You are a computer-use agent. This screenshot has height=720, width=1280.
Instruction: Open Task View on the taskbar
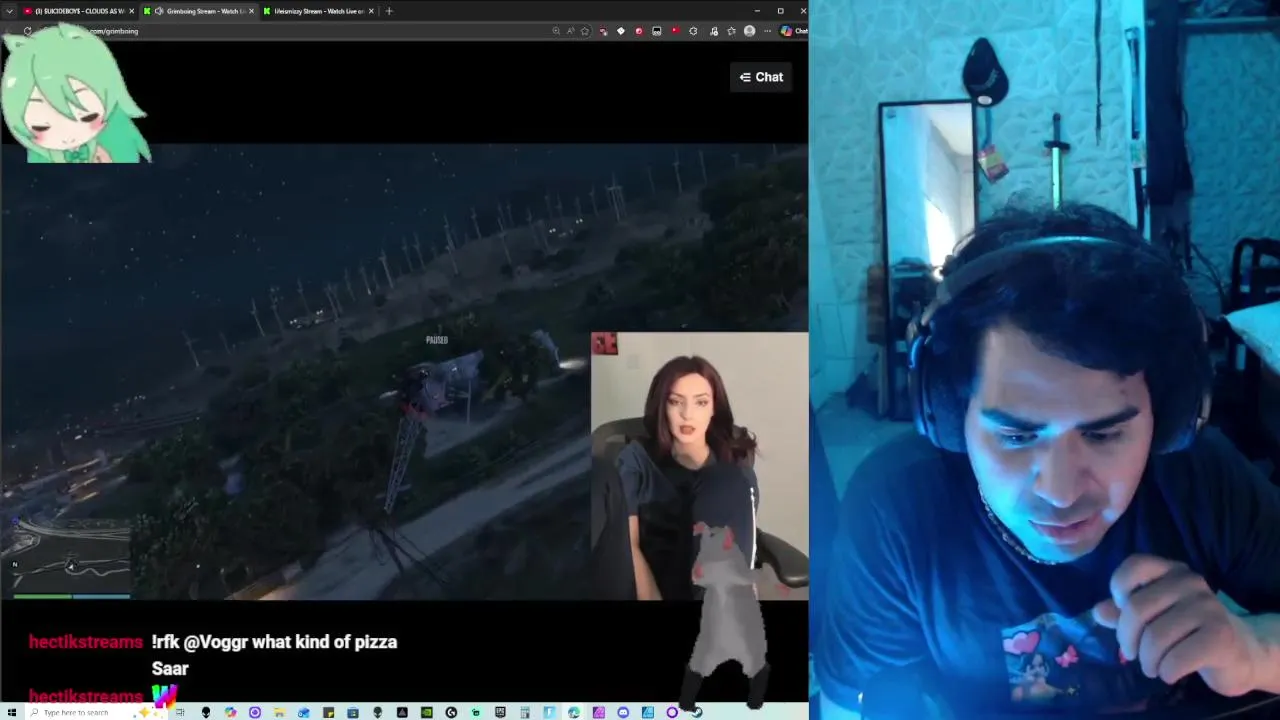[x=180, y=712]
